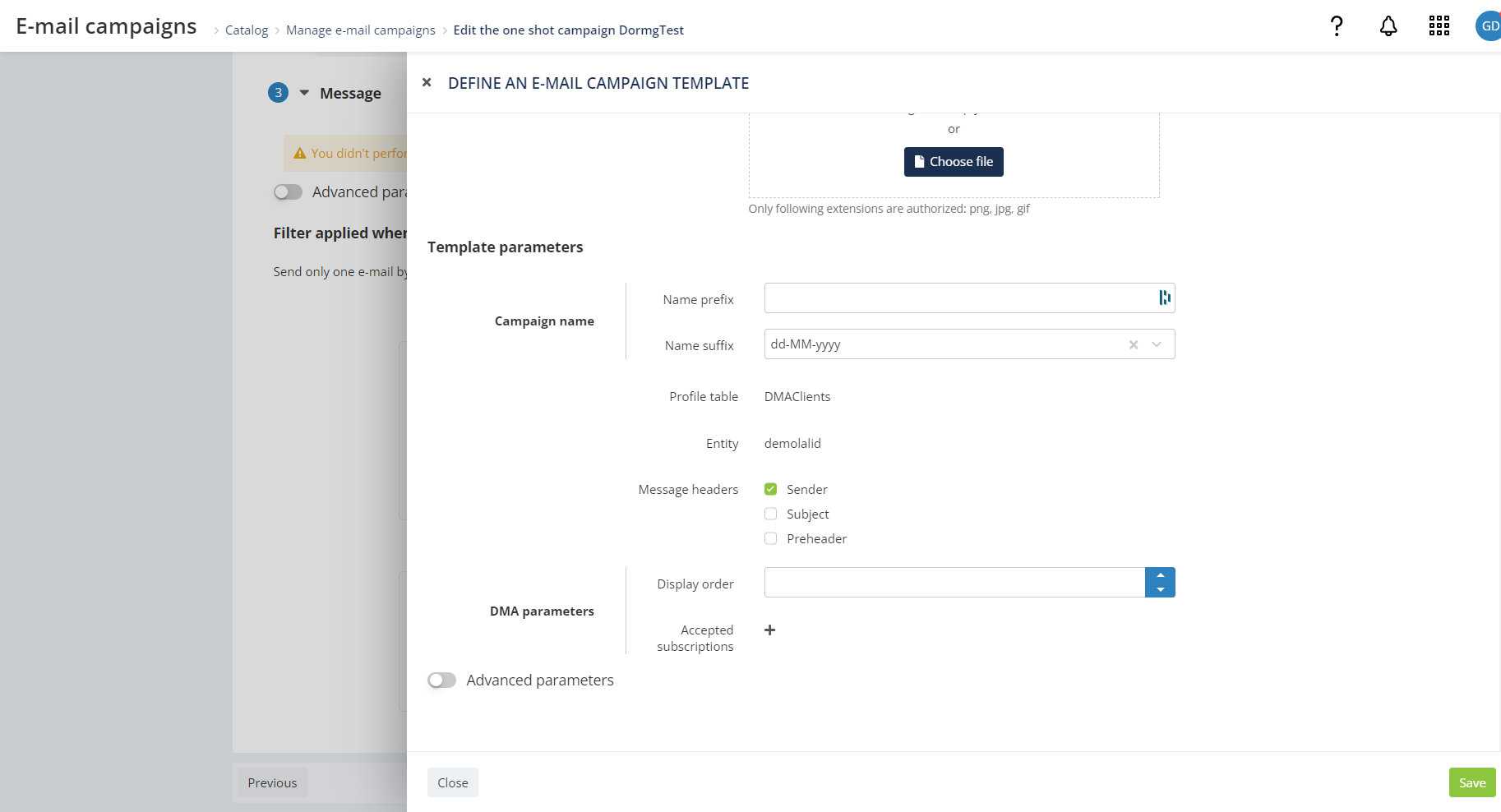Go to Catalog breadcrumb
Image resolution: width=1501 pixels, height=812 pixels.
247,30
